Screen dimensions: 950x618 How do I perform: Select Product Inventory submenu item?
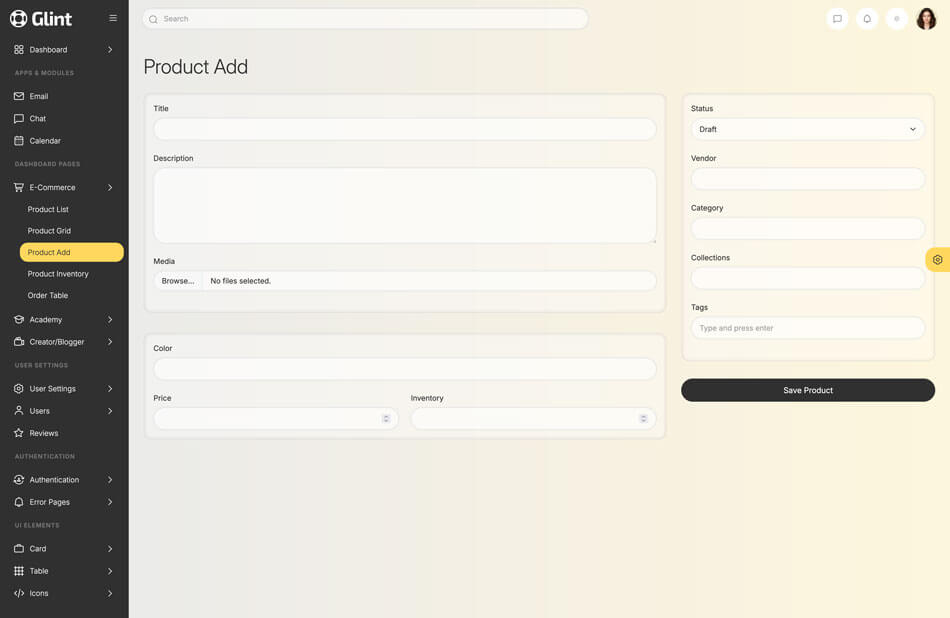coord(58,274)
